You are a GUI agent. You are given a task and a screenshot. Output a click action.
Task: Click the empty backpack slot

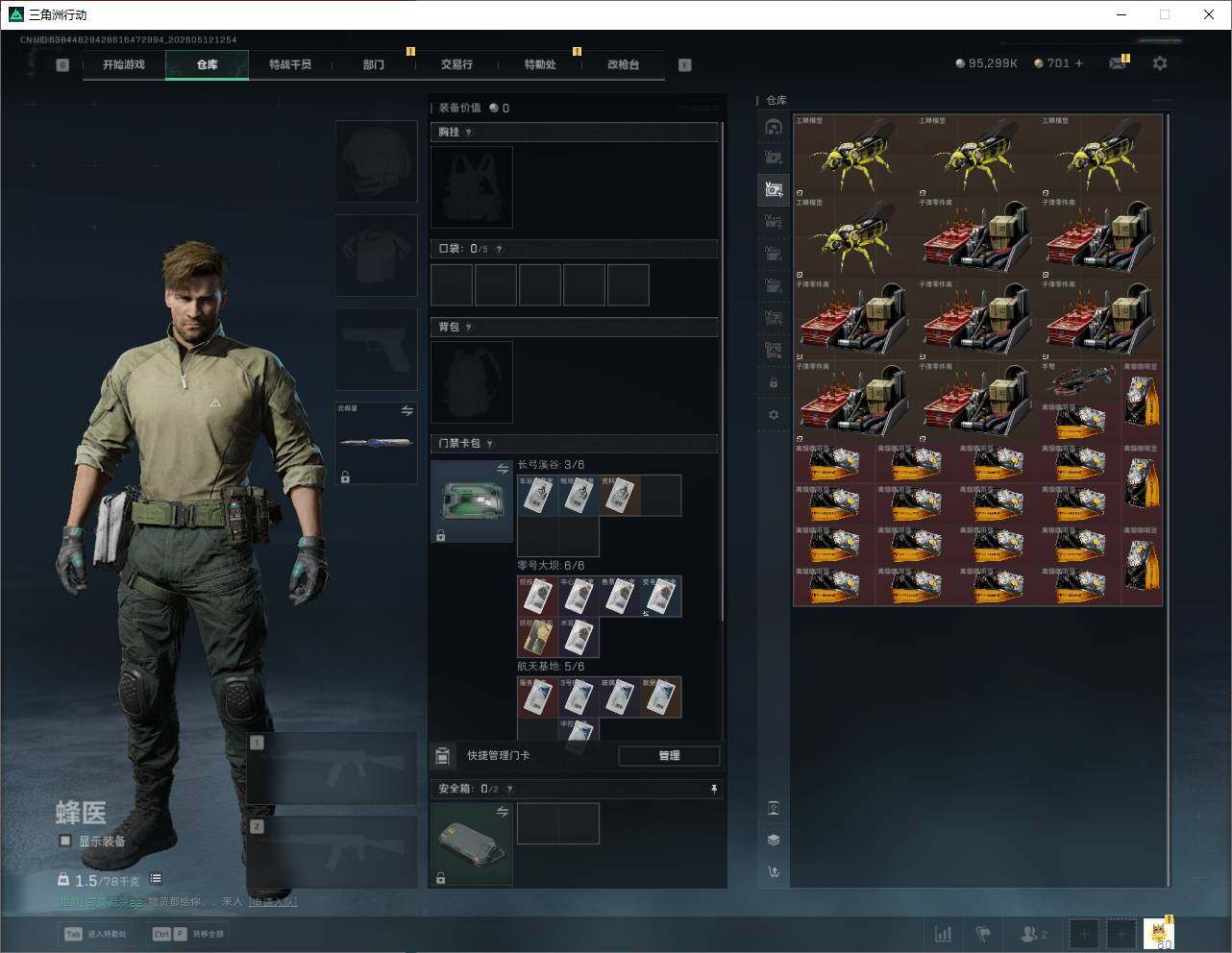[x=472, y=382]
